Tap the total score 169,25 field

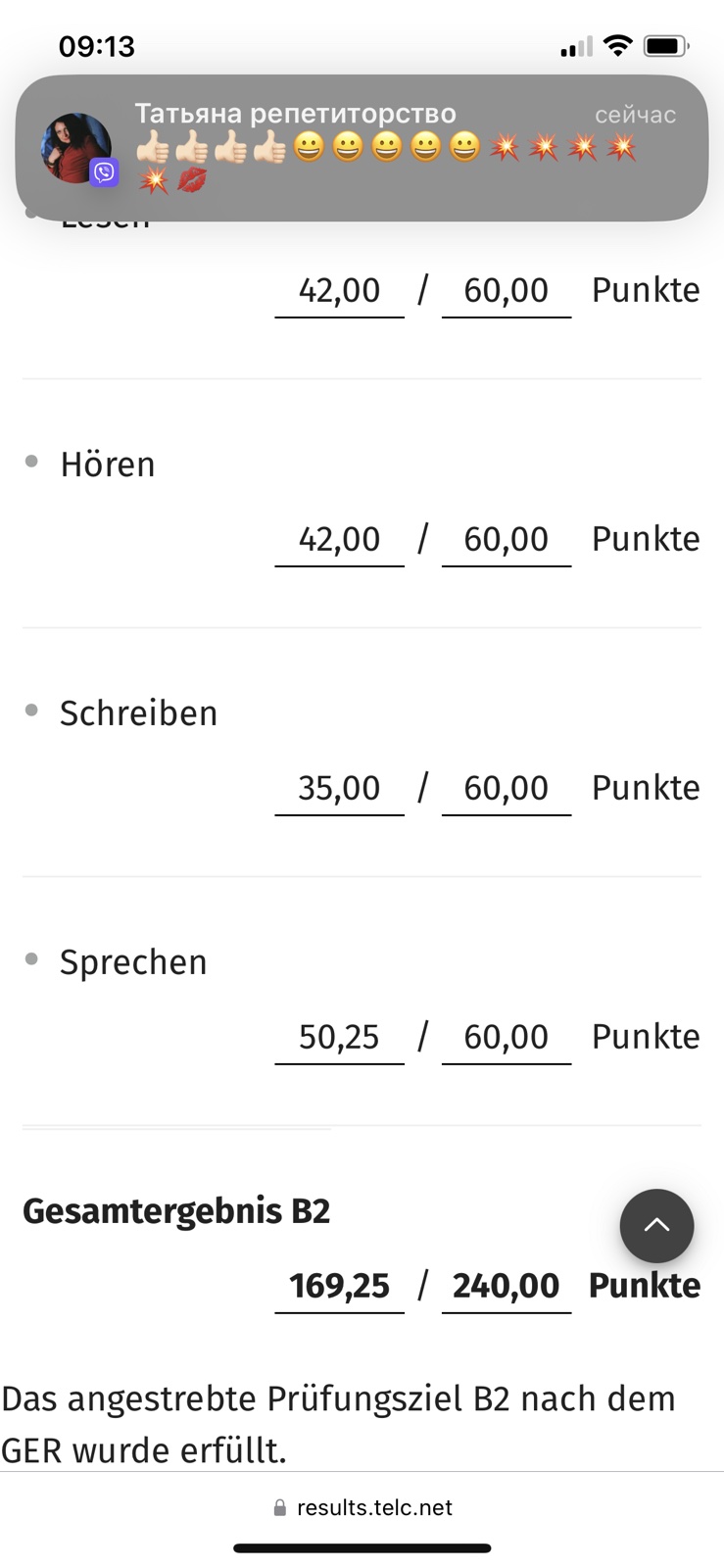click(x=339, y=1287)
